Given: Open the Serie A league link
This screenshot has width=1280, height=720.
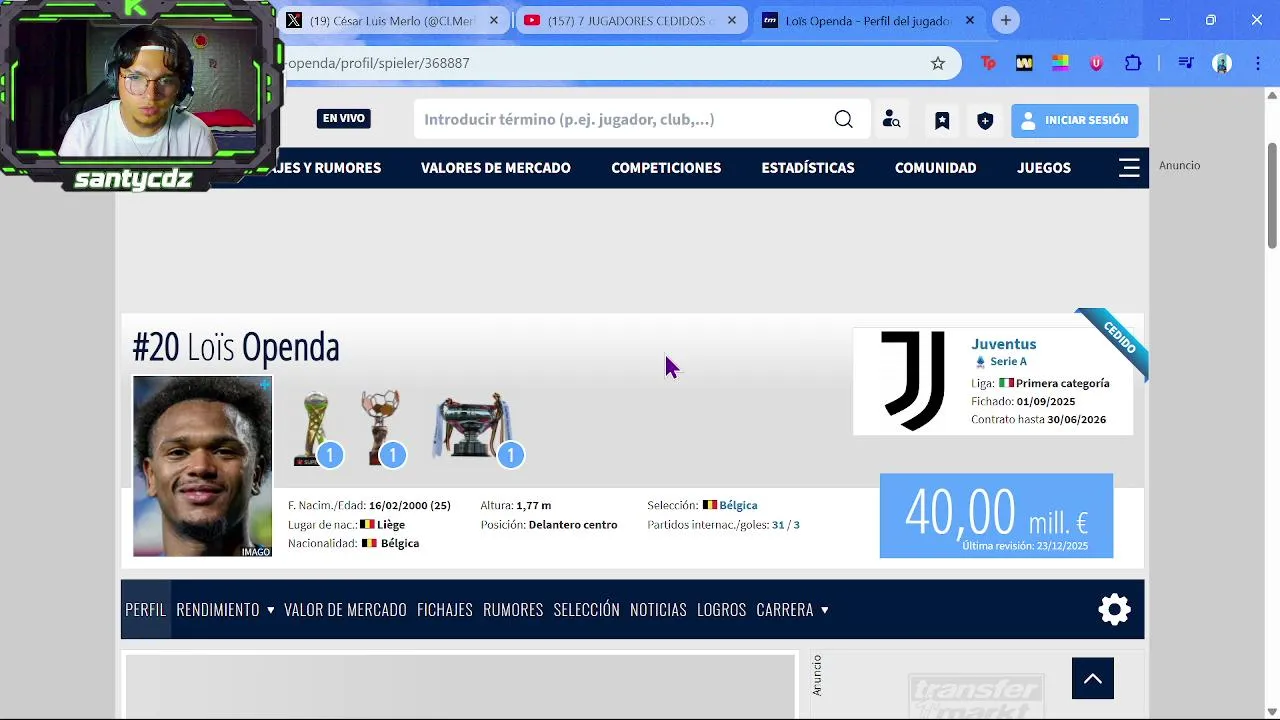Looking at the screenshot, I should pyautogui.click(x=1008, y=362).
